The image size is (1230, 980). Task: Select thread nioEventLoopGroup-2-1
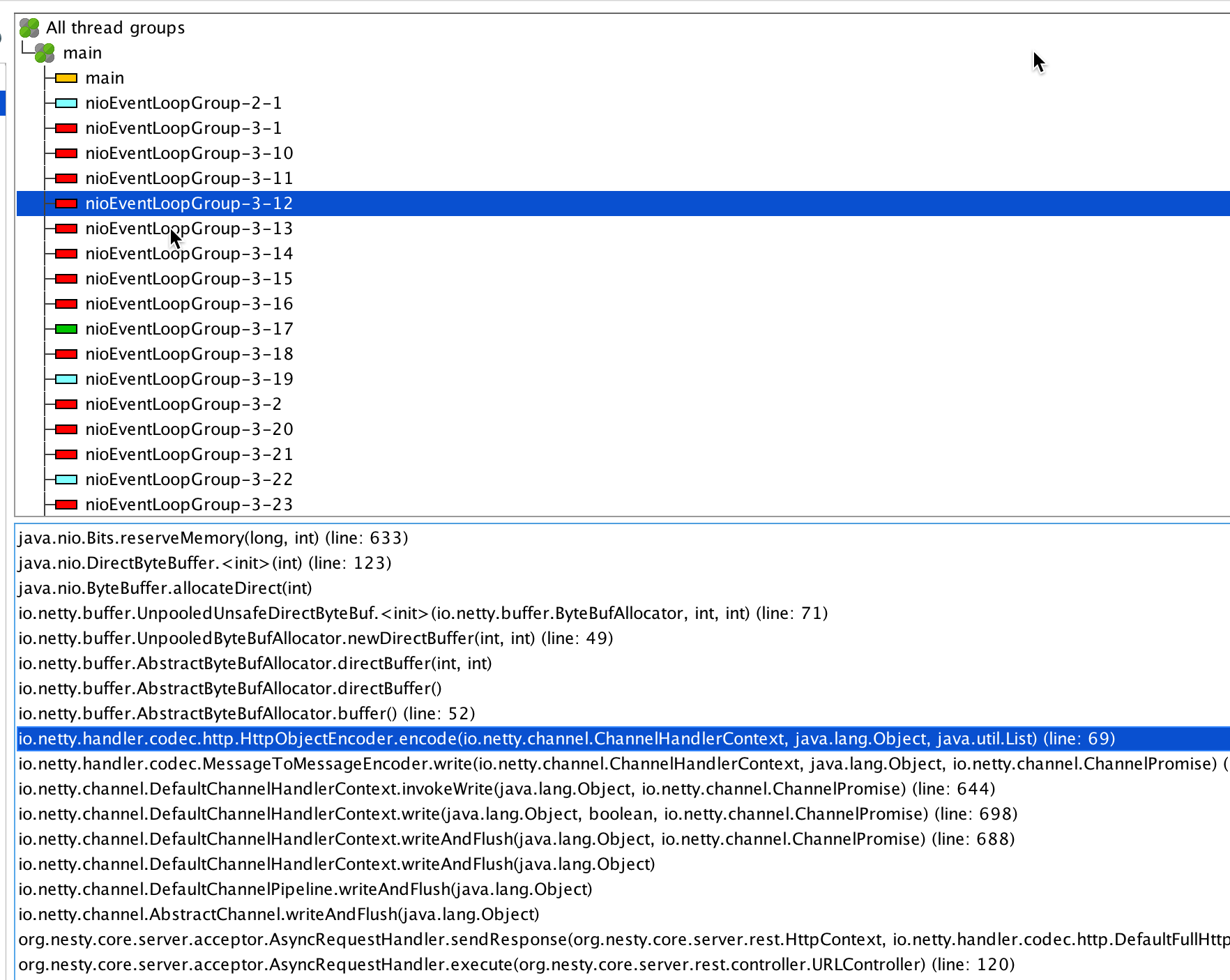[x=183, y=103]
